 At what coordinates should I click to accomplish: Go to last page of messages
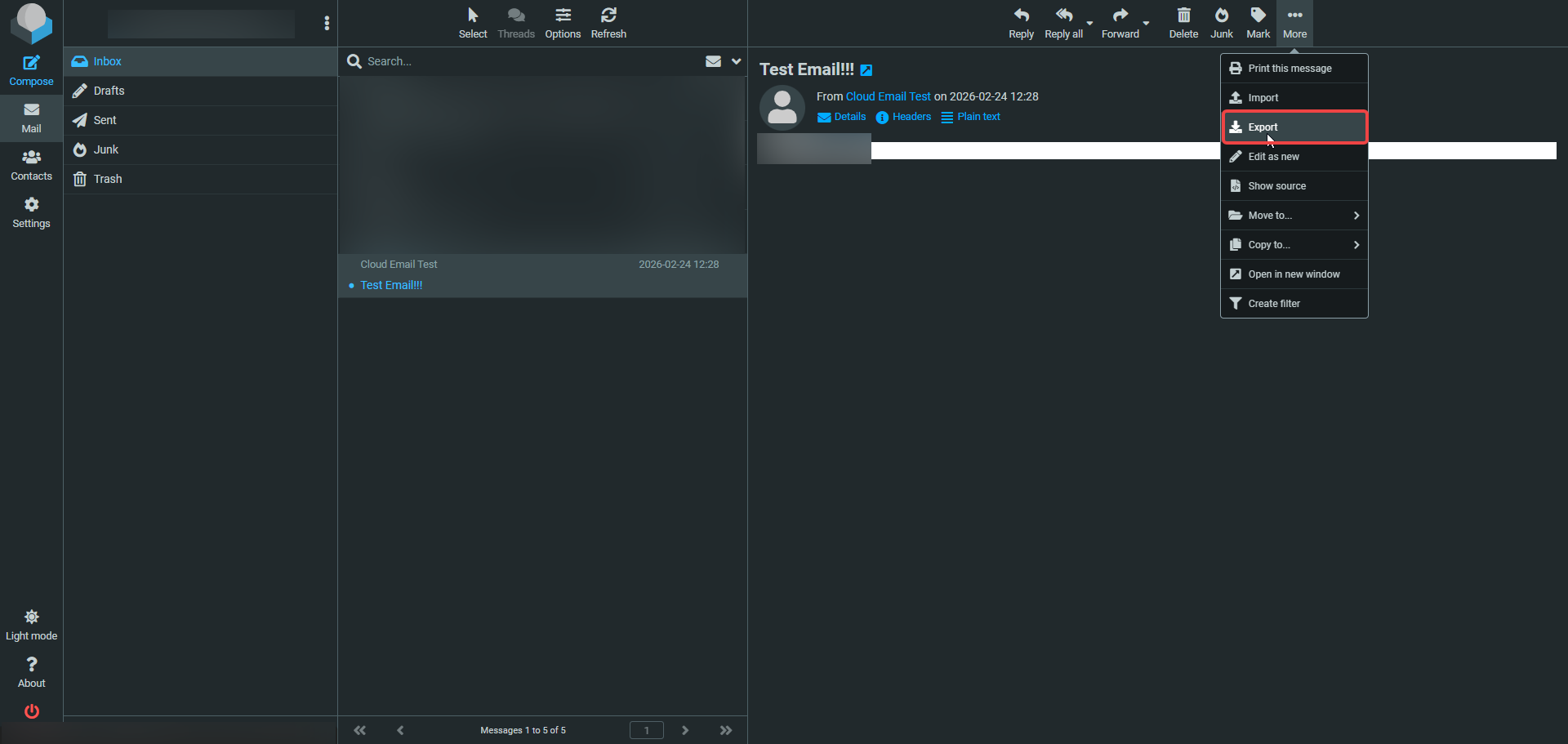(726, 730)
